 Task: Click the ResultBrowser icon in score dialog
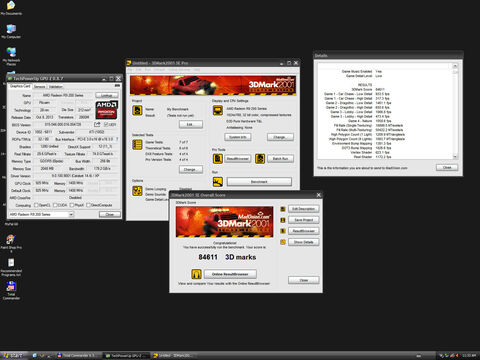283,231
